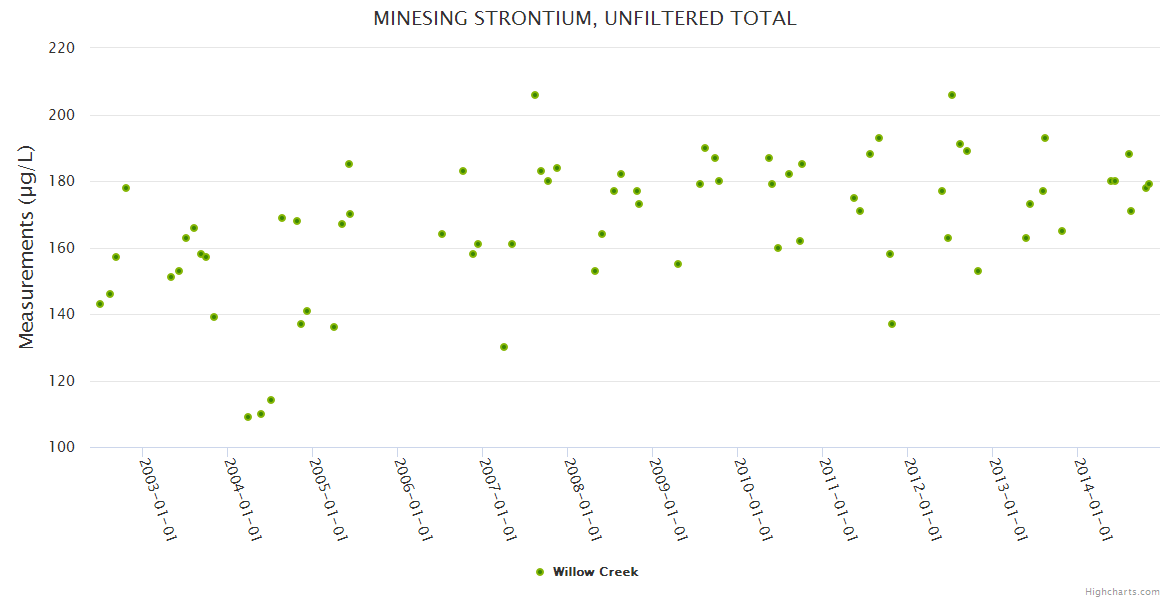Toggle the Willow Creek series legend label
The width and height of the screenshot is (1170, 600).
click(x=595, y=572)
